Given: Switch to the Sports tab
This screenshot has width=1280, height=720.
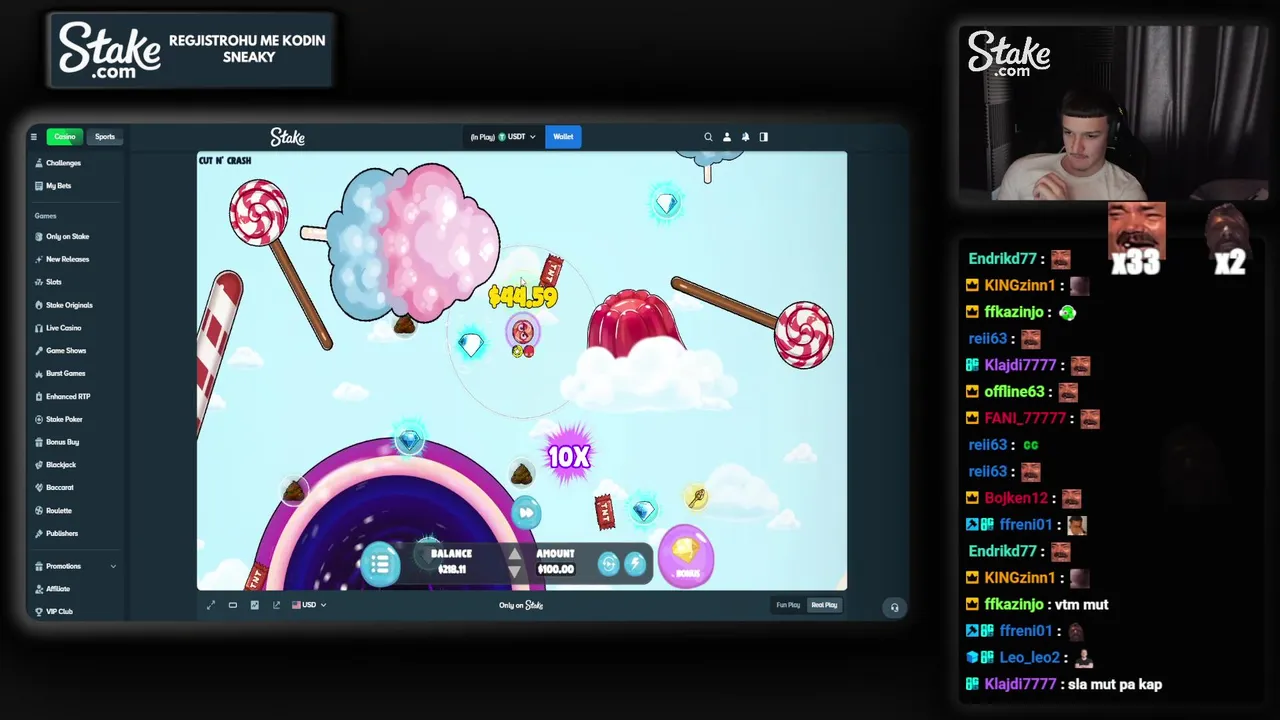Looking at the screenshot, I should (105, 137).
